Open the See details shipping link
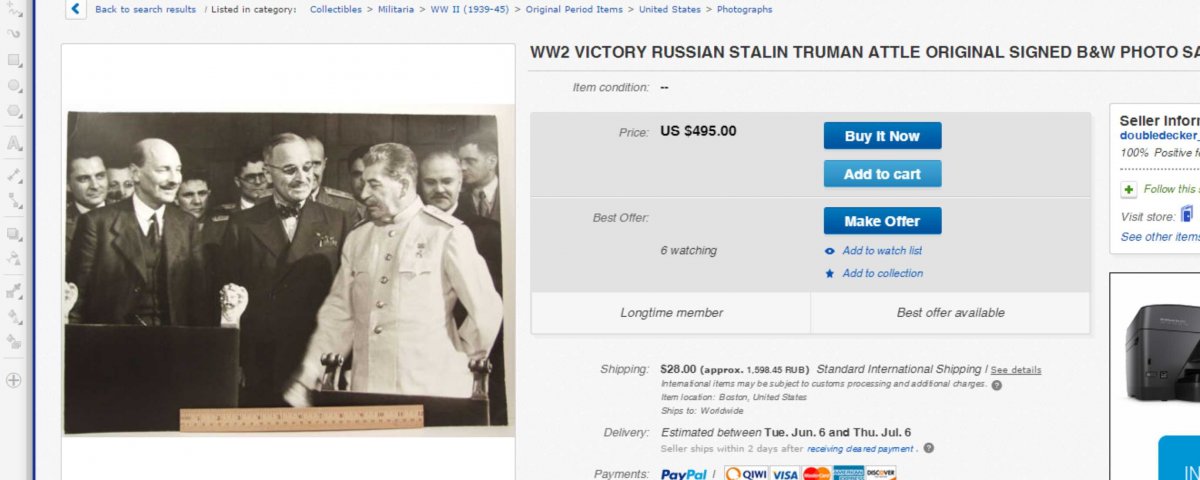This screenshot has height=480, width=1200. [1016, 370]
